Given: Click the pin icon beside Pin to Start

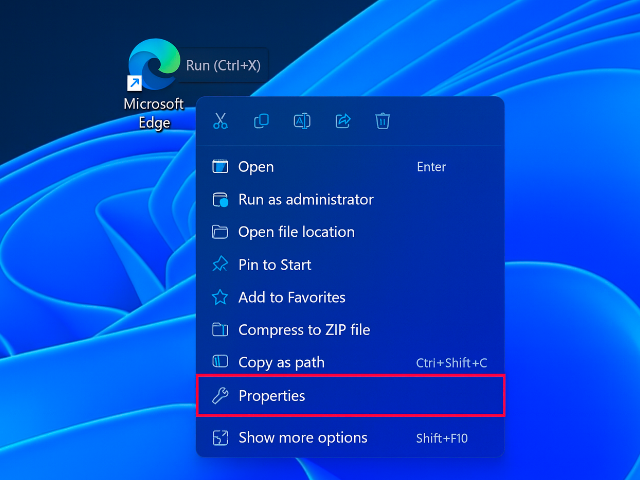Looking at the screenshot, I should click(x=220, y=265).
